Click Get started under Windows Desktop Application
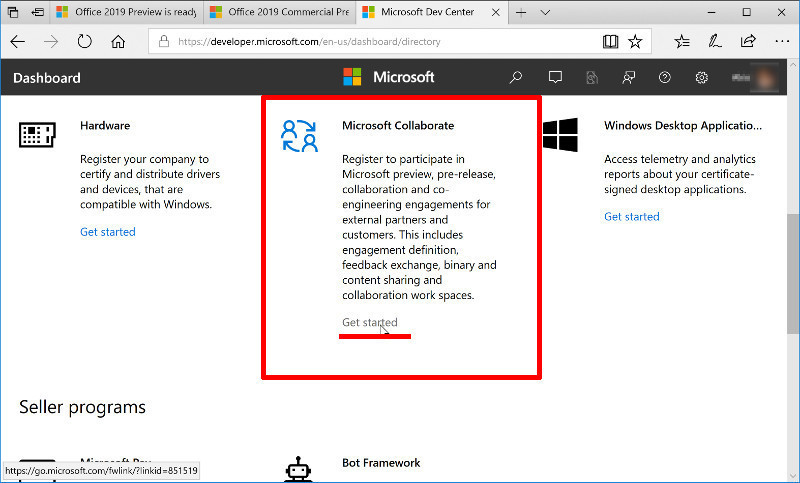 [632, 216]
